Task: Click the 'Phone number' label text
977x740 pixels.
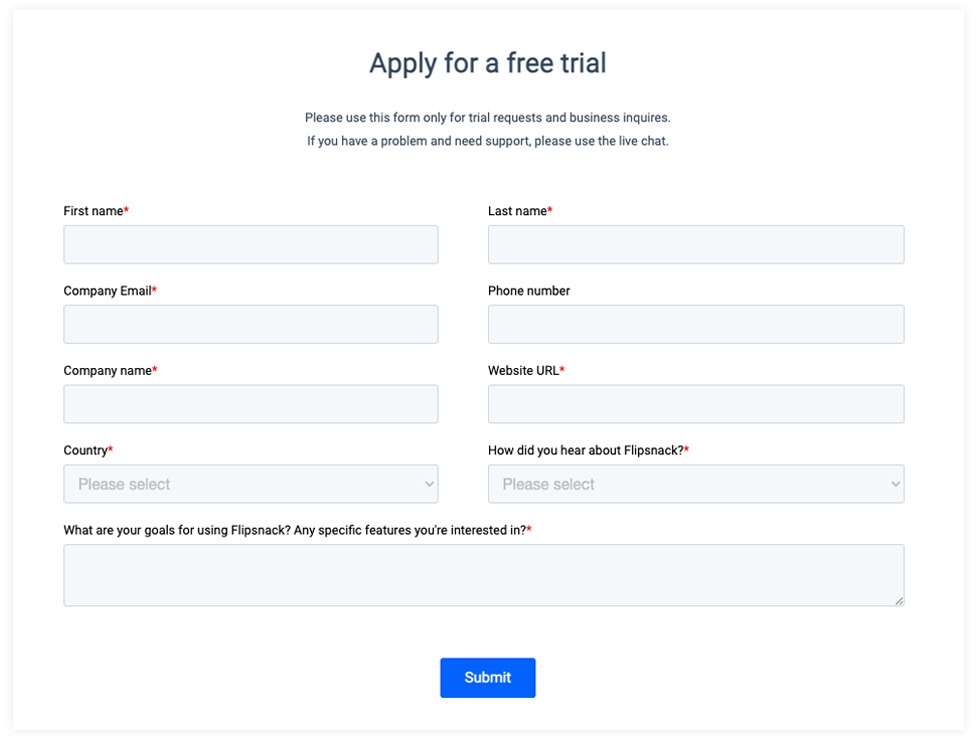Action: (529, 291)
